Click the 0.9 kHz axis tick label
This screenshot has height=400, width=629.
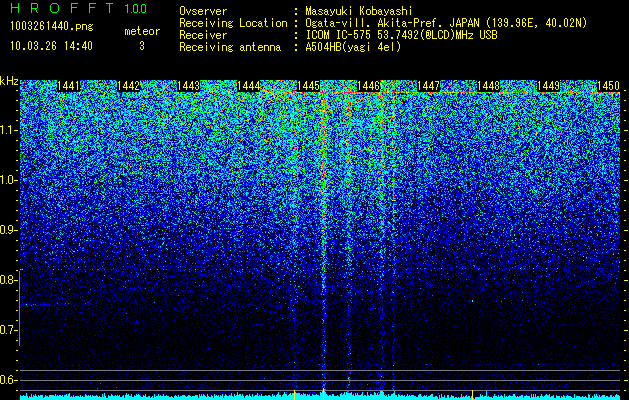(8, 230)
